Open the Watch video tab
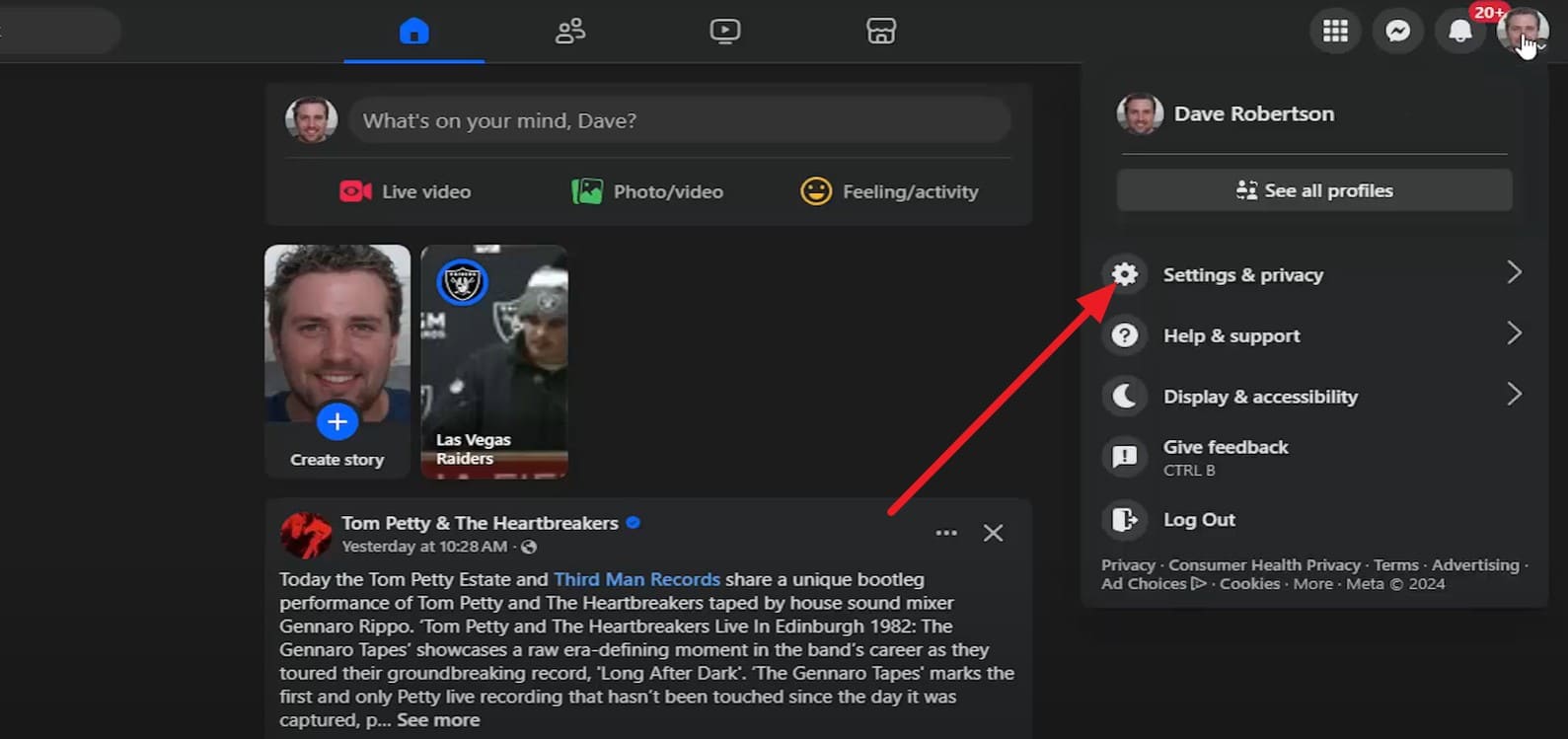The height and width of the screenshot is (739, 1568). 725,32
